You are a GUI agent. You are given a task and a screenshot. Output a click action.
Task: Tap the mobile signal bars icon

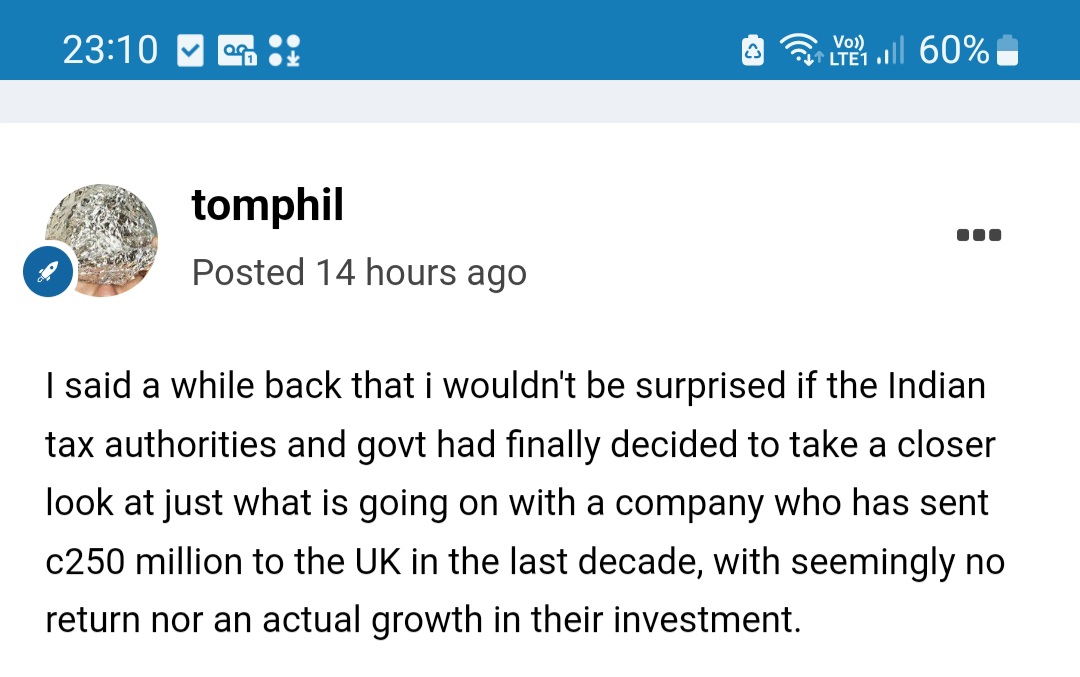pos(890,51)
